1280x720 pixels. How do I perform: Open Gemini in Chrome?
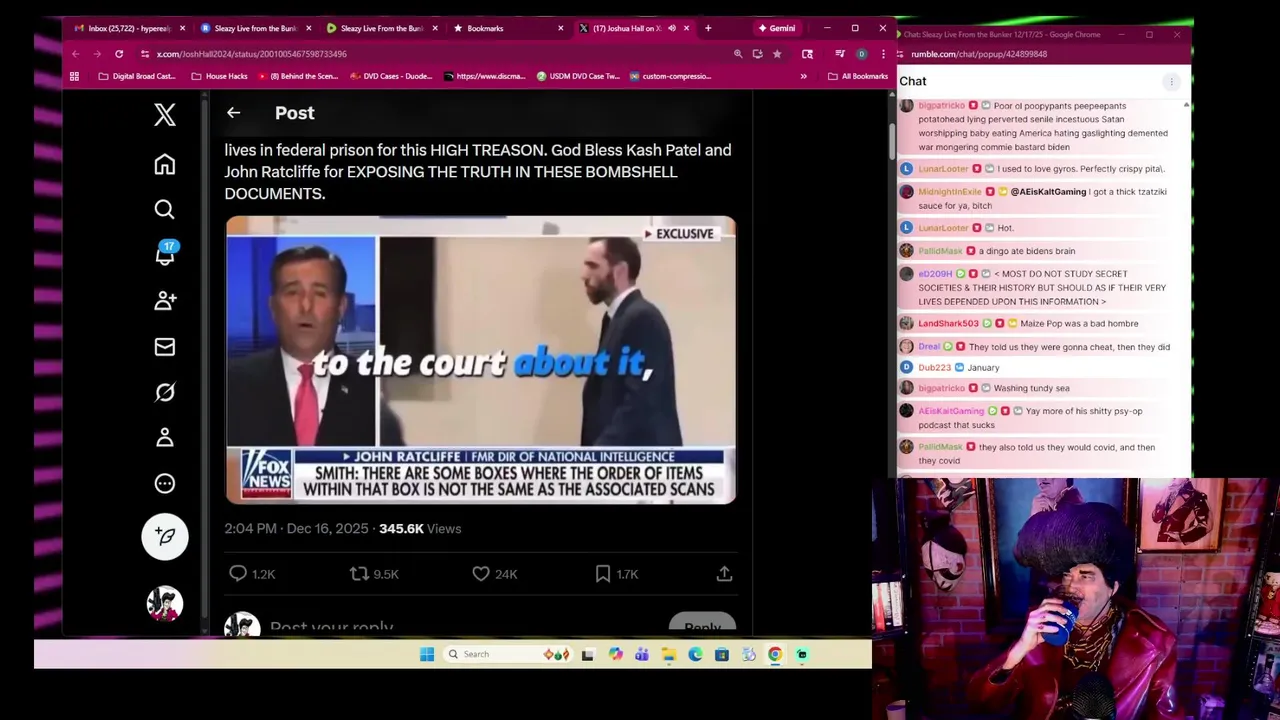tap(776, 28)
